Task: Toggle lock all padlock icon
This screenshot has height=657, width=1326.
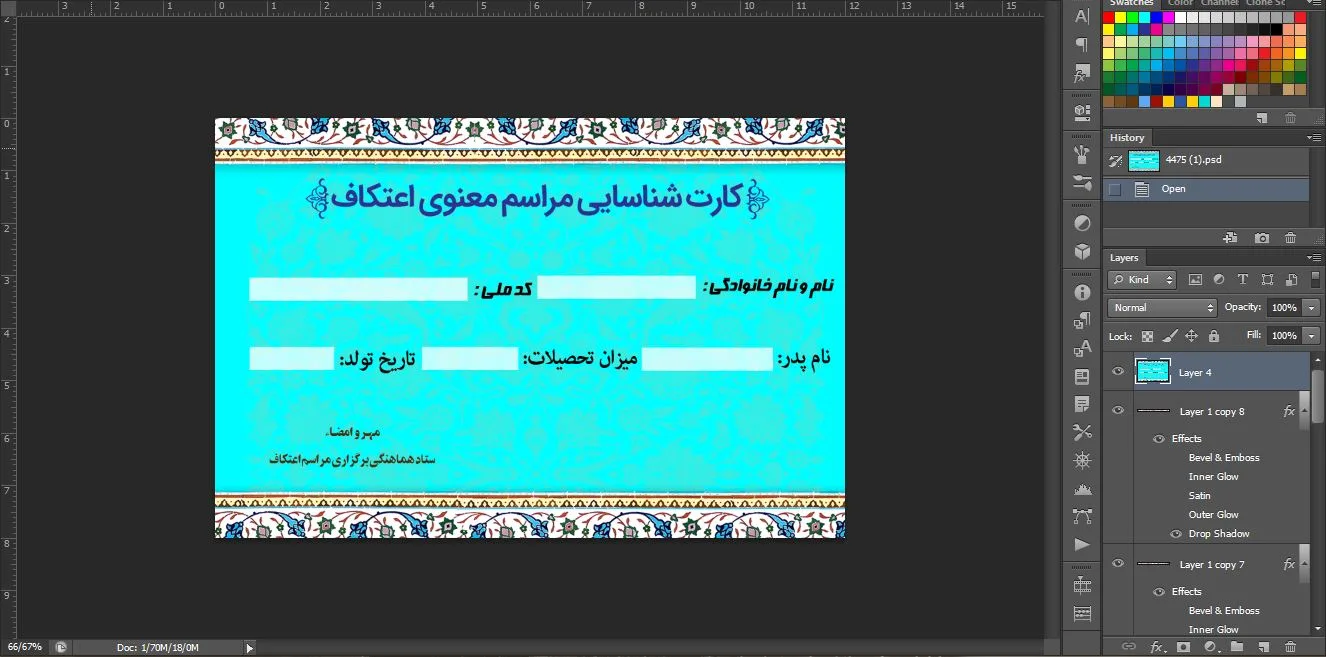Action: (1213, 336)
